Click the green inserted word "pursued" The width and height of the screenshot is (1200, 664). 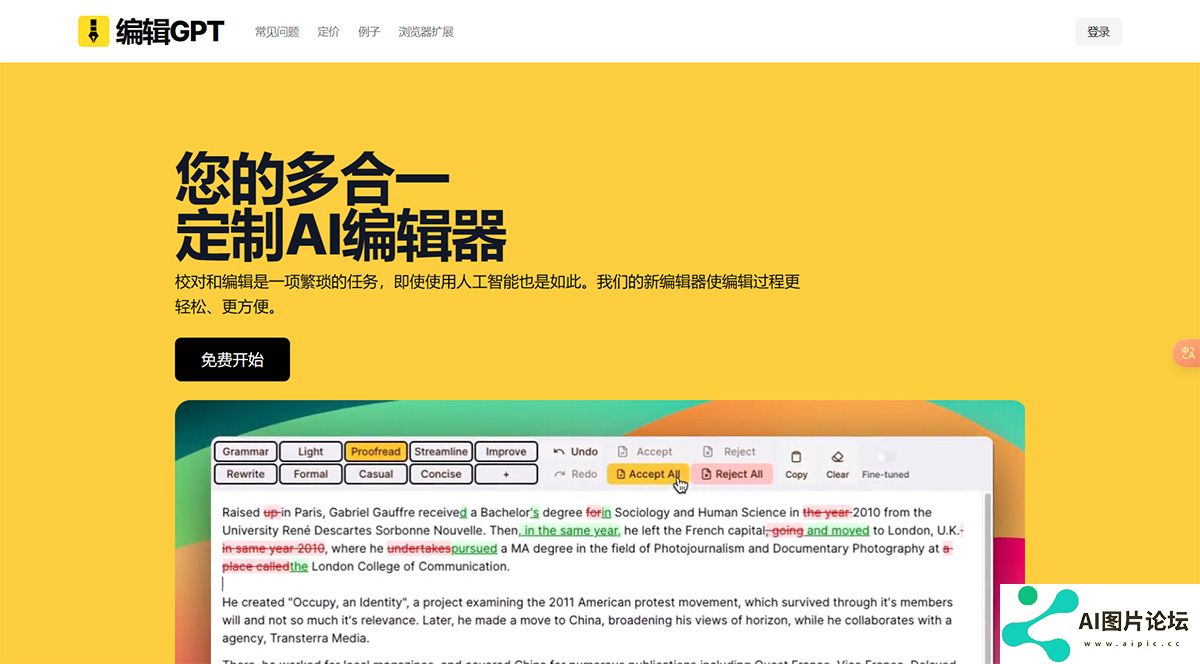[474, 548]
